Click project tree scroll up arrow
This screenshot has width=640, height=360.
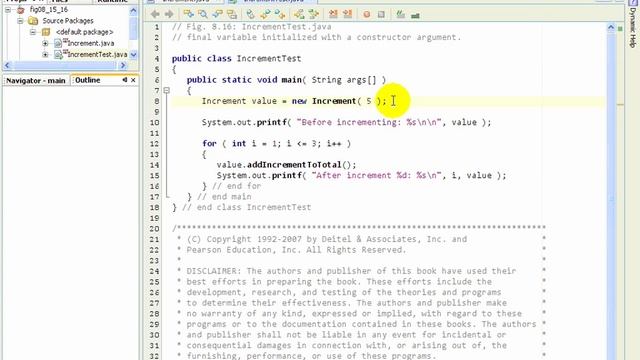click(x=133, y=11)
